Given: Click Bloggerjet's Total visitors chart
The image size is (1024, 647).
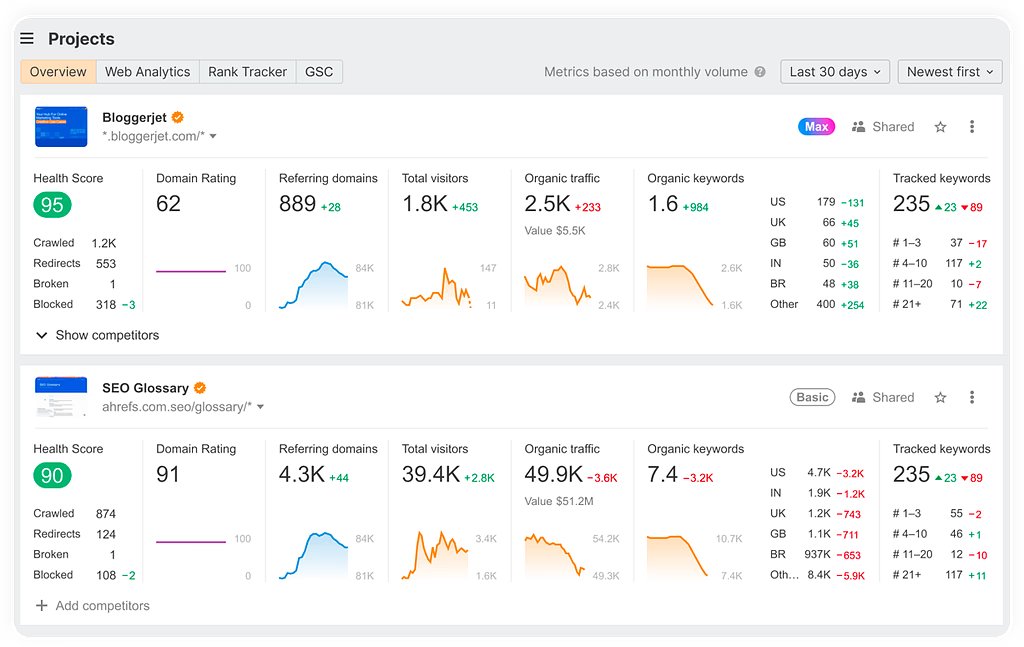Looking at the screenshot, I should pyautogui.click(x=436, y=287).
